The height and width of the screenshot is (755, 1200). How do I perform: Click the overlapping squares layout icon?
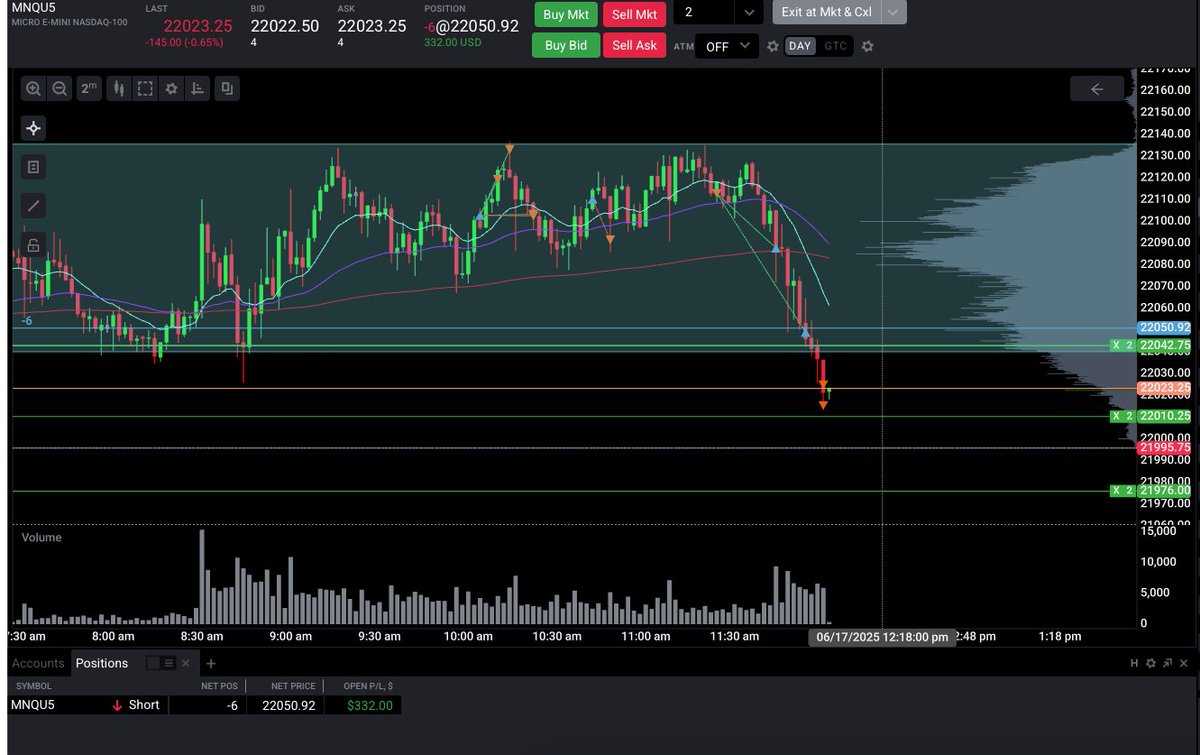[x=227, y=89]
